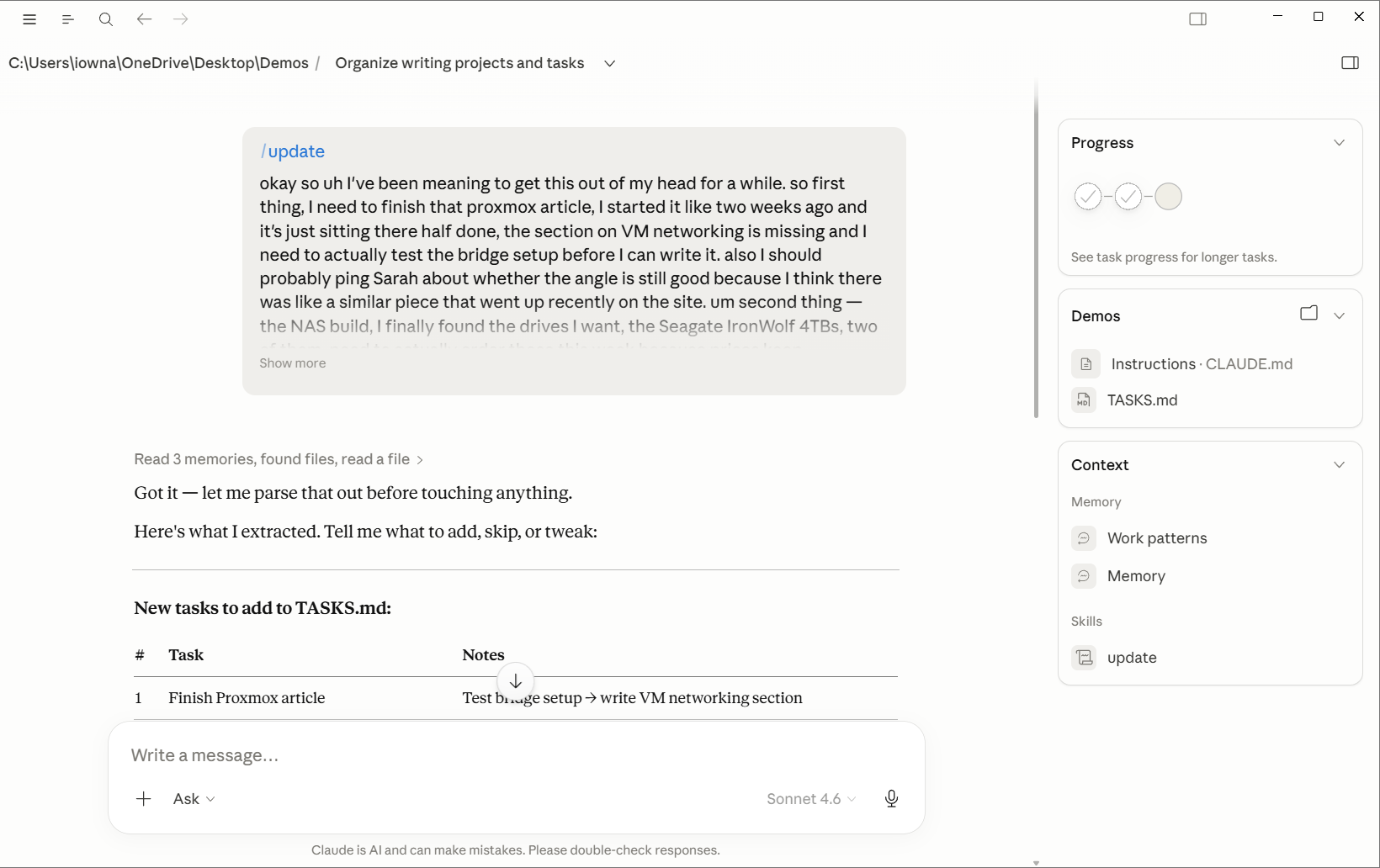Click the pending third progress step
Viewport: 1380px width, 868px height.
pos(1168,197)
